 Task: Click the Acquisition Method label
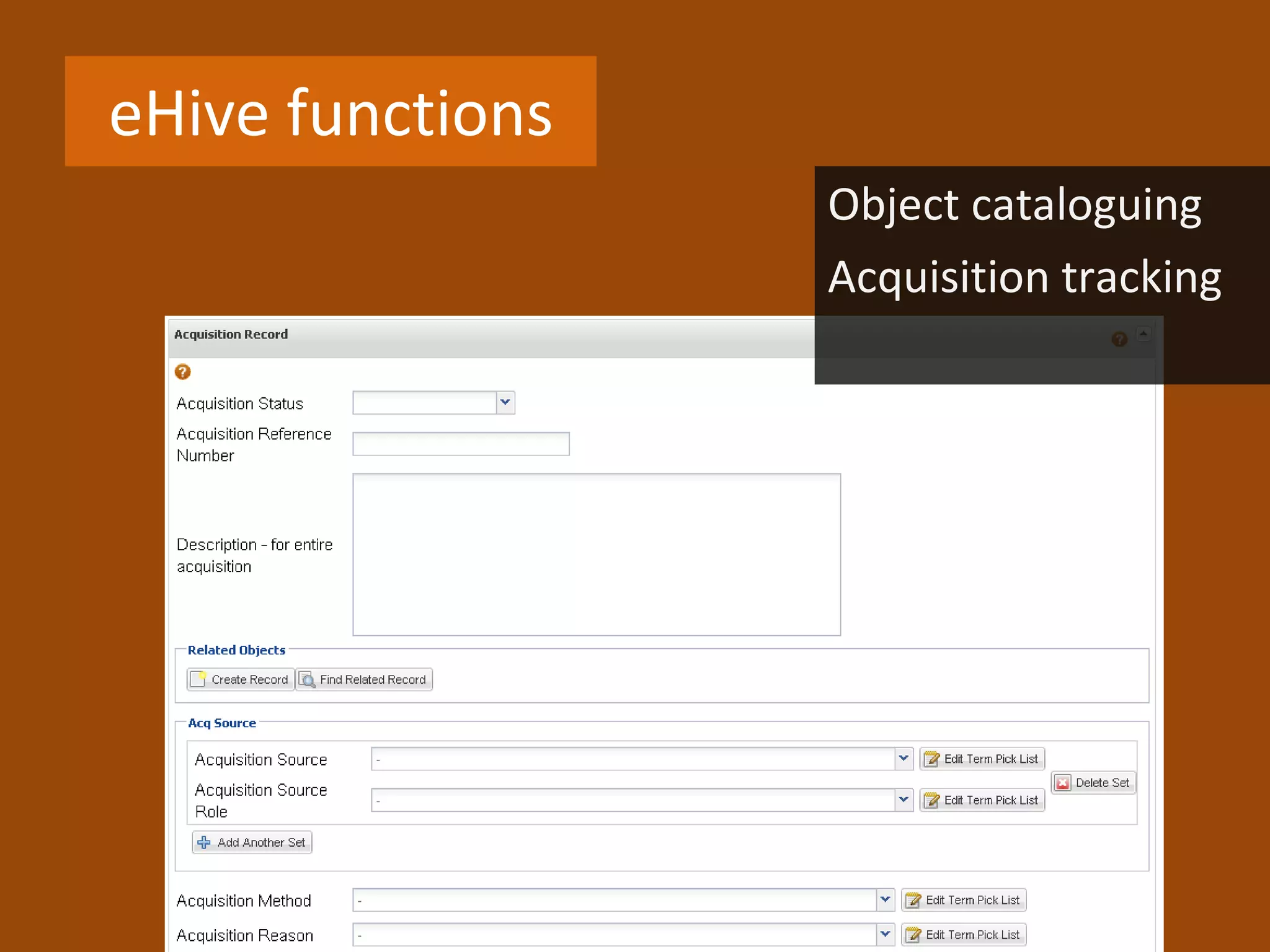243,901
